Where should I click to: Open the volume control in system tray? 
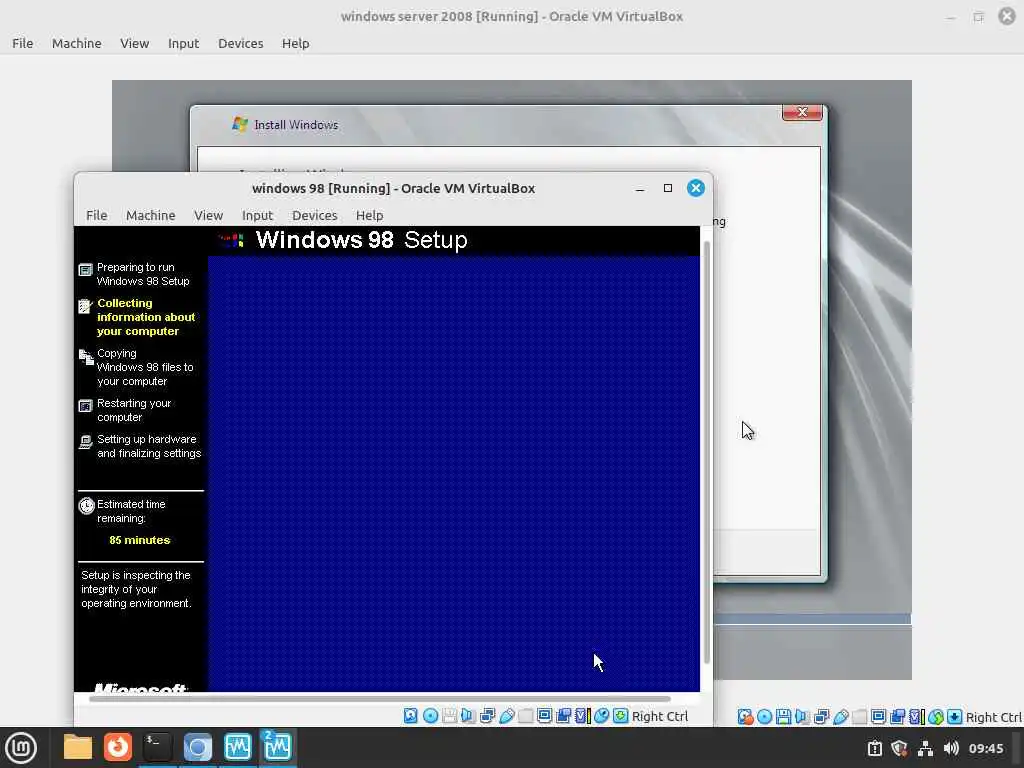(952, 748)
